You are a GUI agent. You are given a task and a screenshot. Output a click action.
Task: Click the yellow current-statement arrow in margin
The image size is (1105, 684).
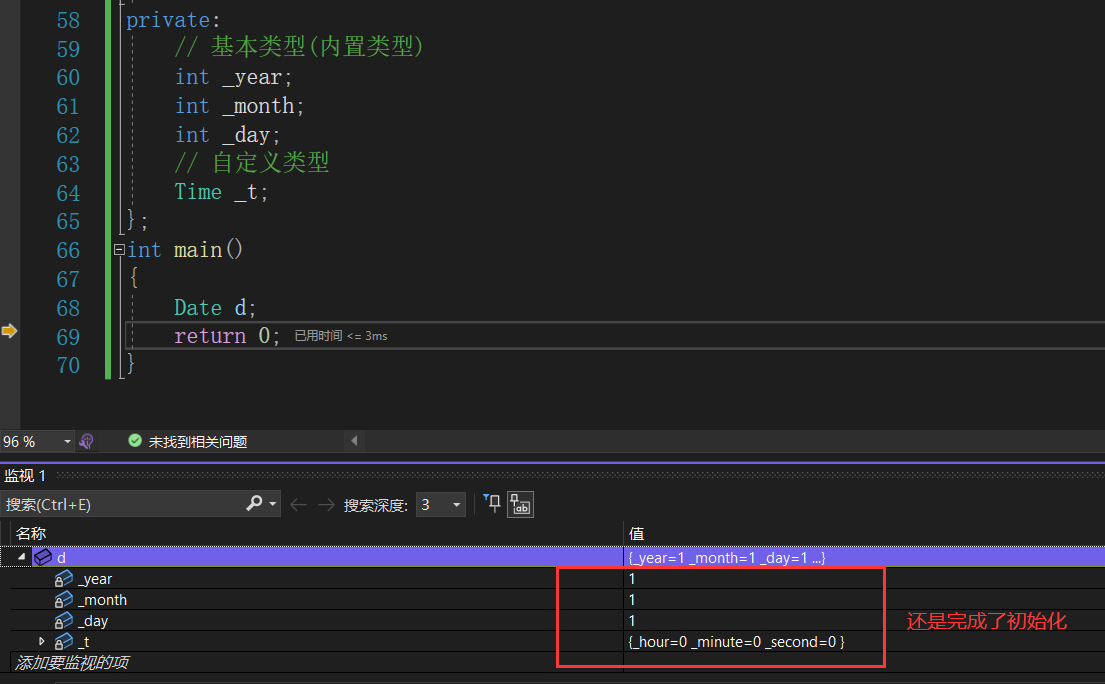tap(9, 330)
